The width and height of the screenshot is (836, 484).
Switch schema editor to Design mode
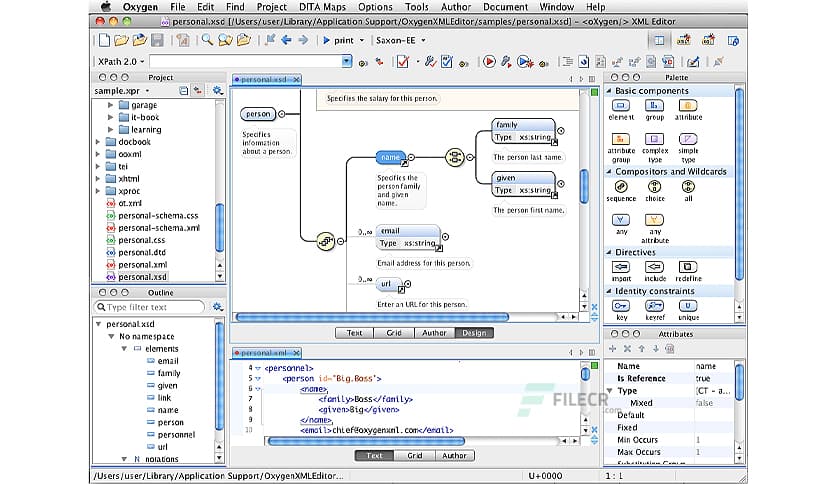click(474, 333)
